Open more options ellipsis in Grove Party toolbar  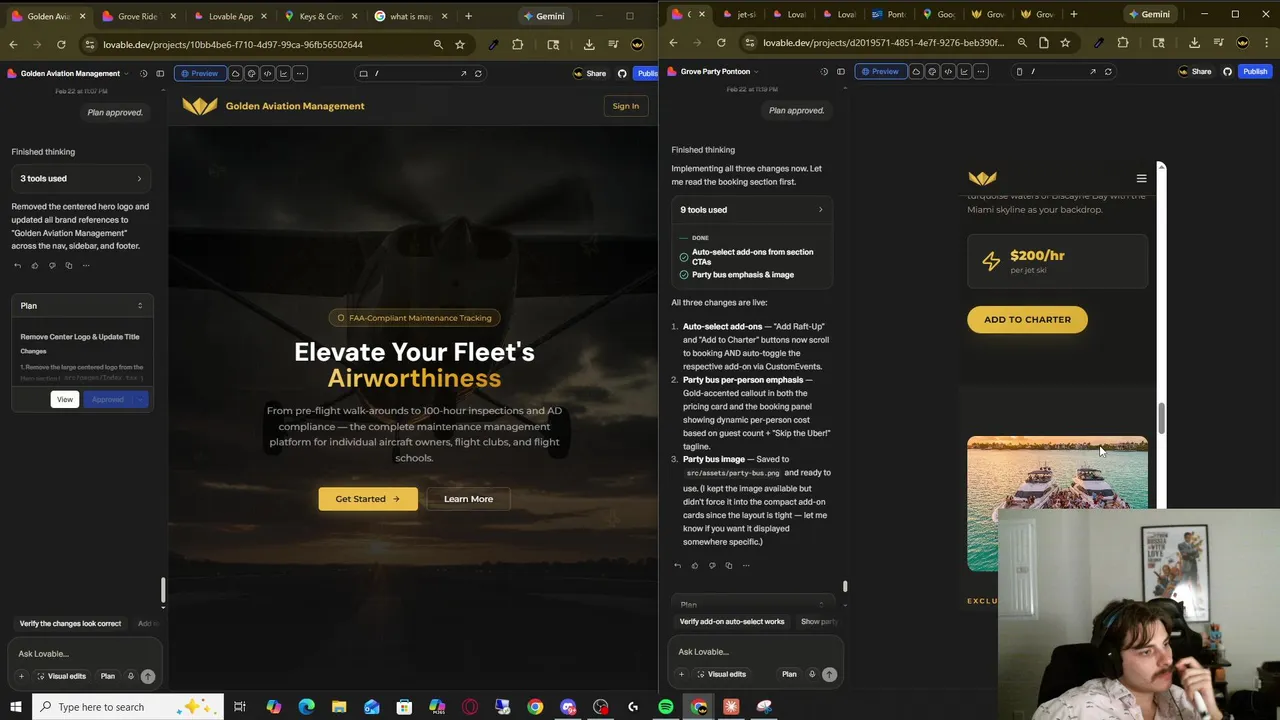pos(980,71)
